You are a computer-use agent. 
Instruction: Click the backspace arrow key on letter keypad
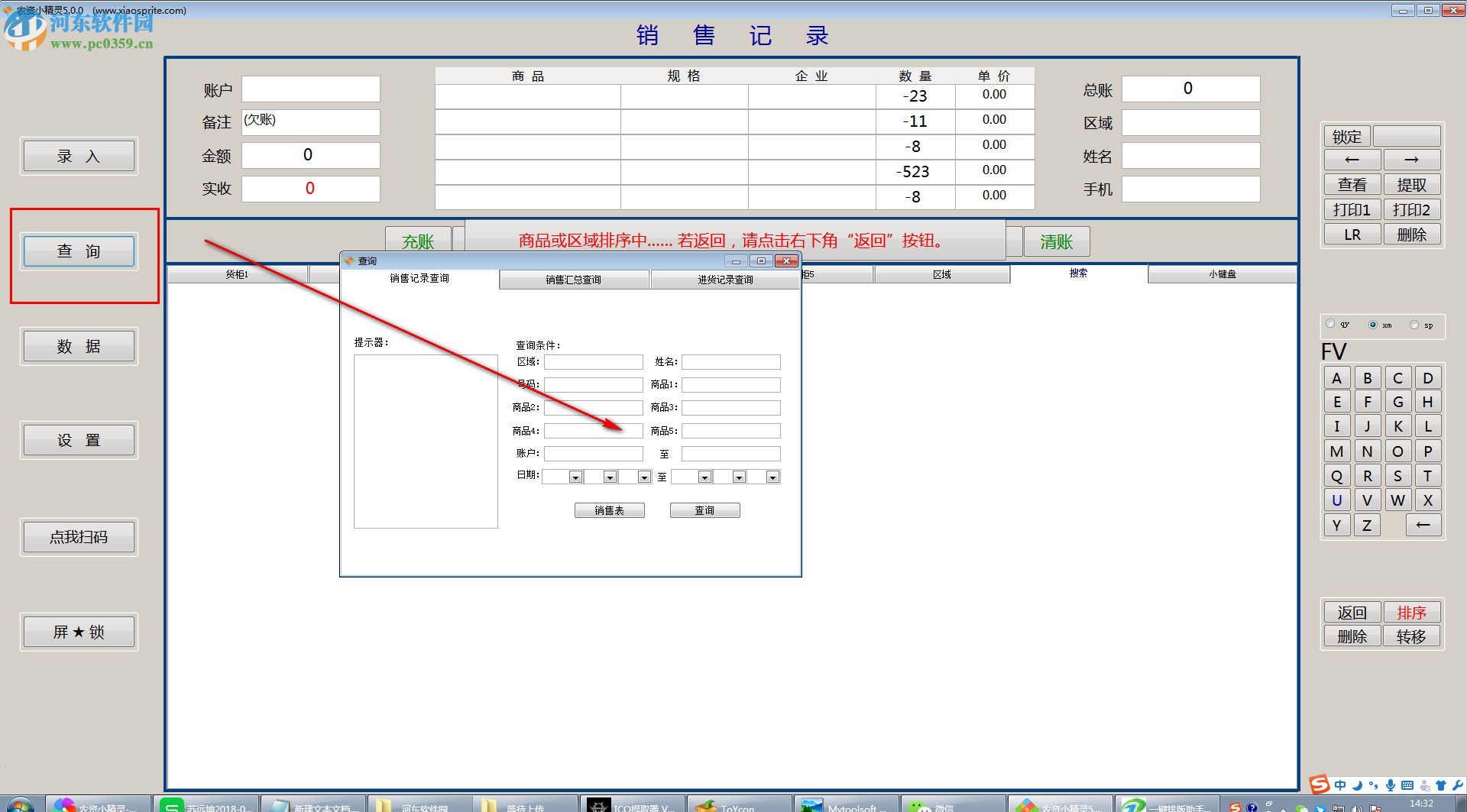(1423, 525)
